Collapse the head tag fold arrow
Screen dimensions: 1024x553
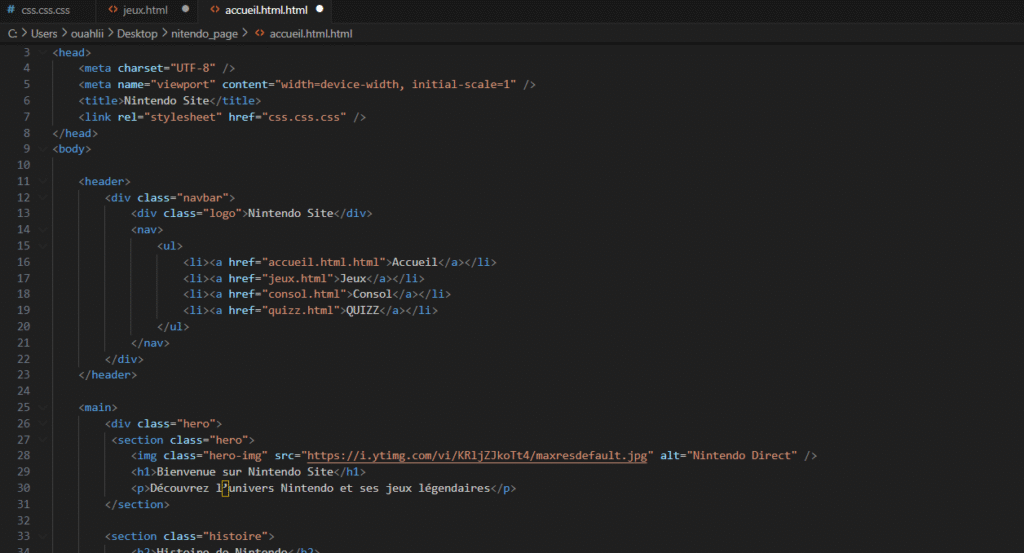[43, 52]
